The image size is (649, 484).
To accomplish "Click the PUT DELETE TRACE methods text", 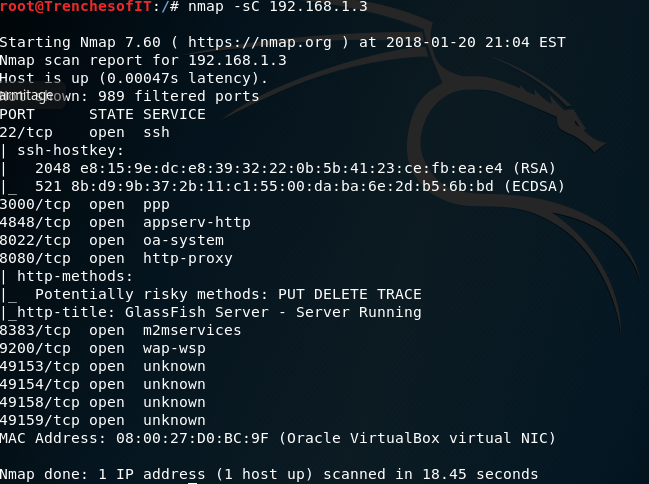I will pyautogui.click(x=350, y=294).
